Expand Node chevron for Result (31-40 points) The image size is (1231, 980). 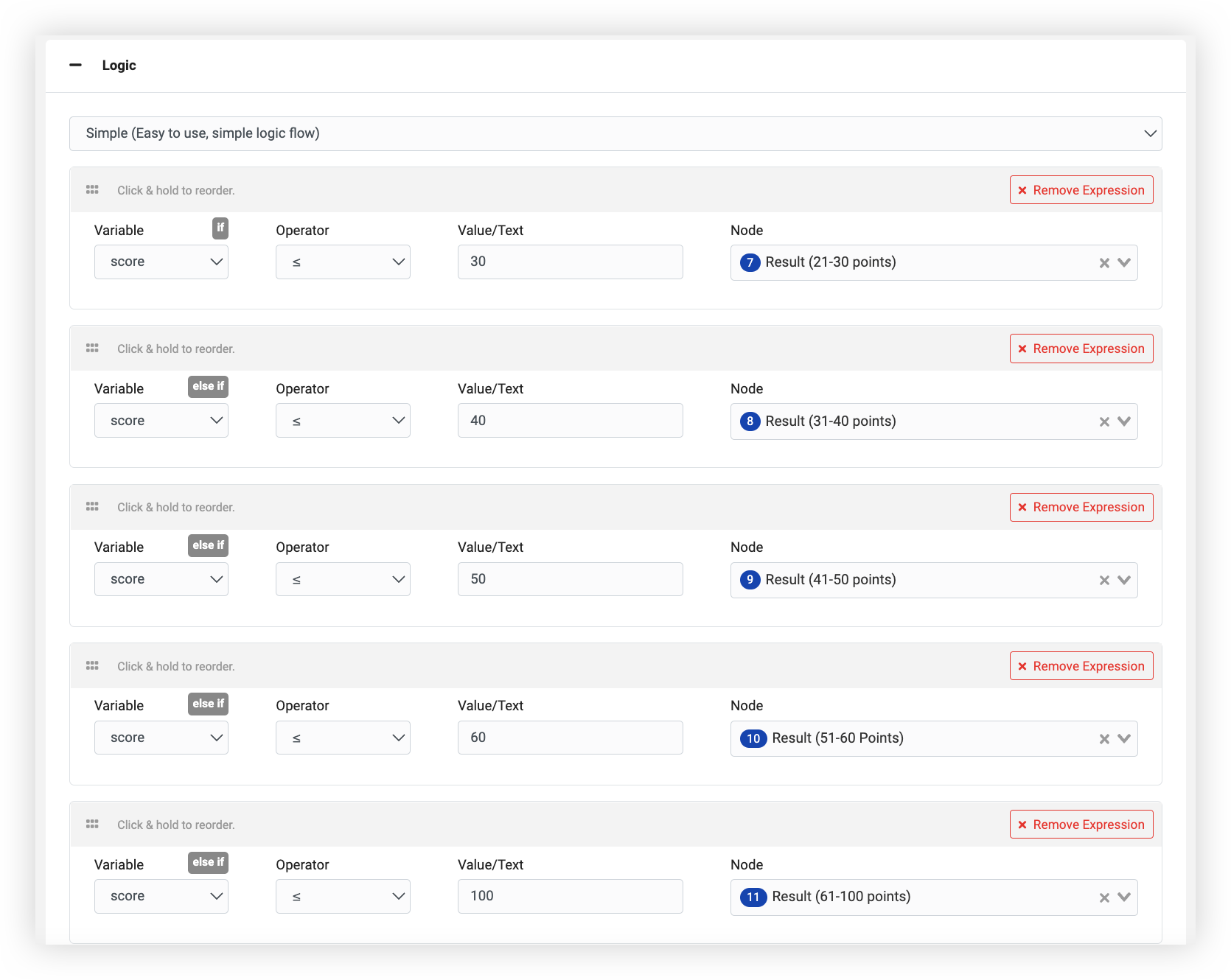tap(1124, 421)
